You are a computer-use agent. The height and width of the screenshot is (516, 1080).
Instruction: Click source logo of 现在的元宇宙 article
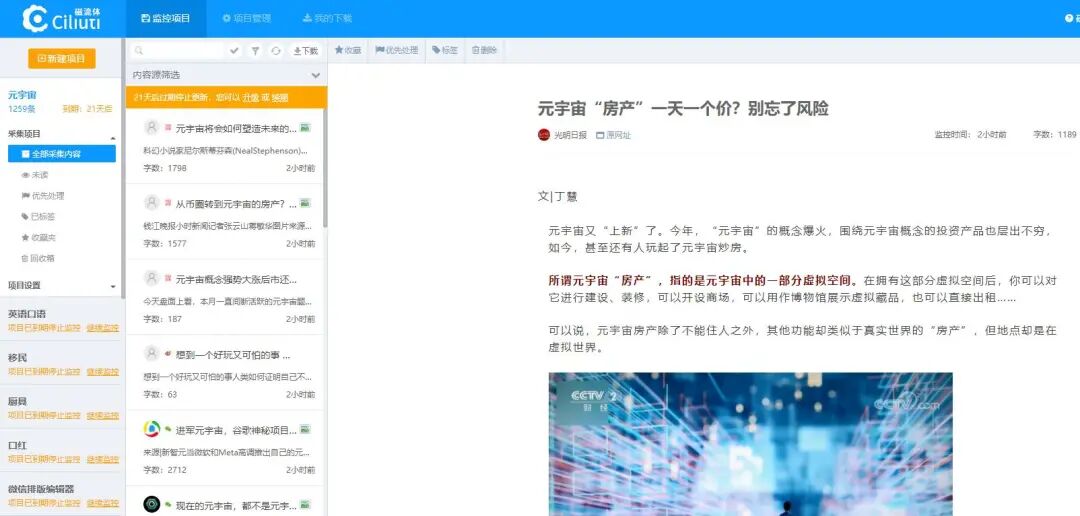(x=152, y=504)
